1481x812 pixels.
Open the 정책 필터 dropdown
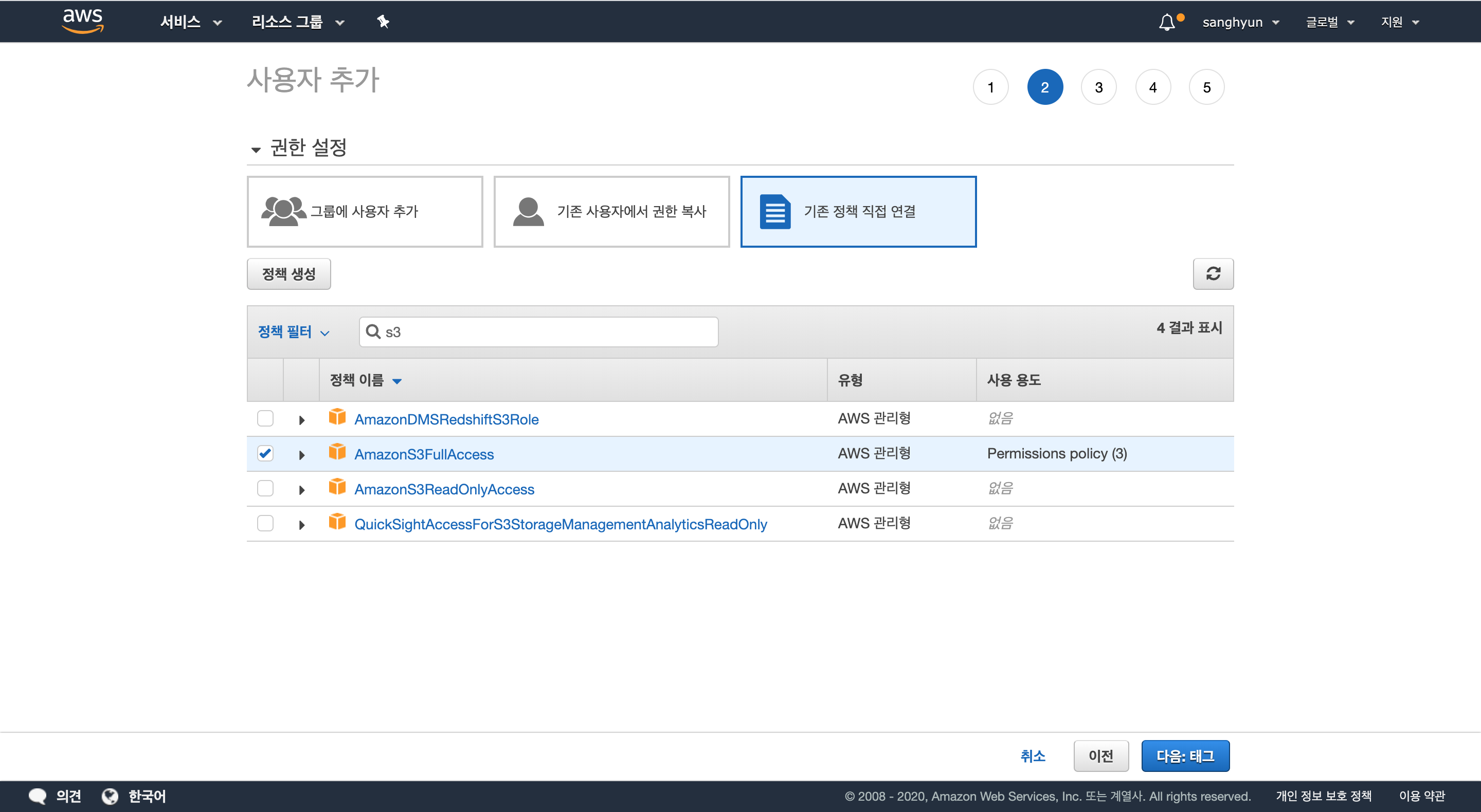[x=293, y=331]
